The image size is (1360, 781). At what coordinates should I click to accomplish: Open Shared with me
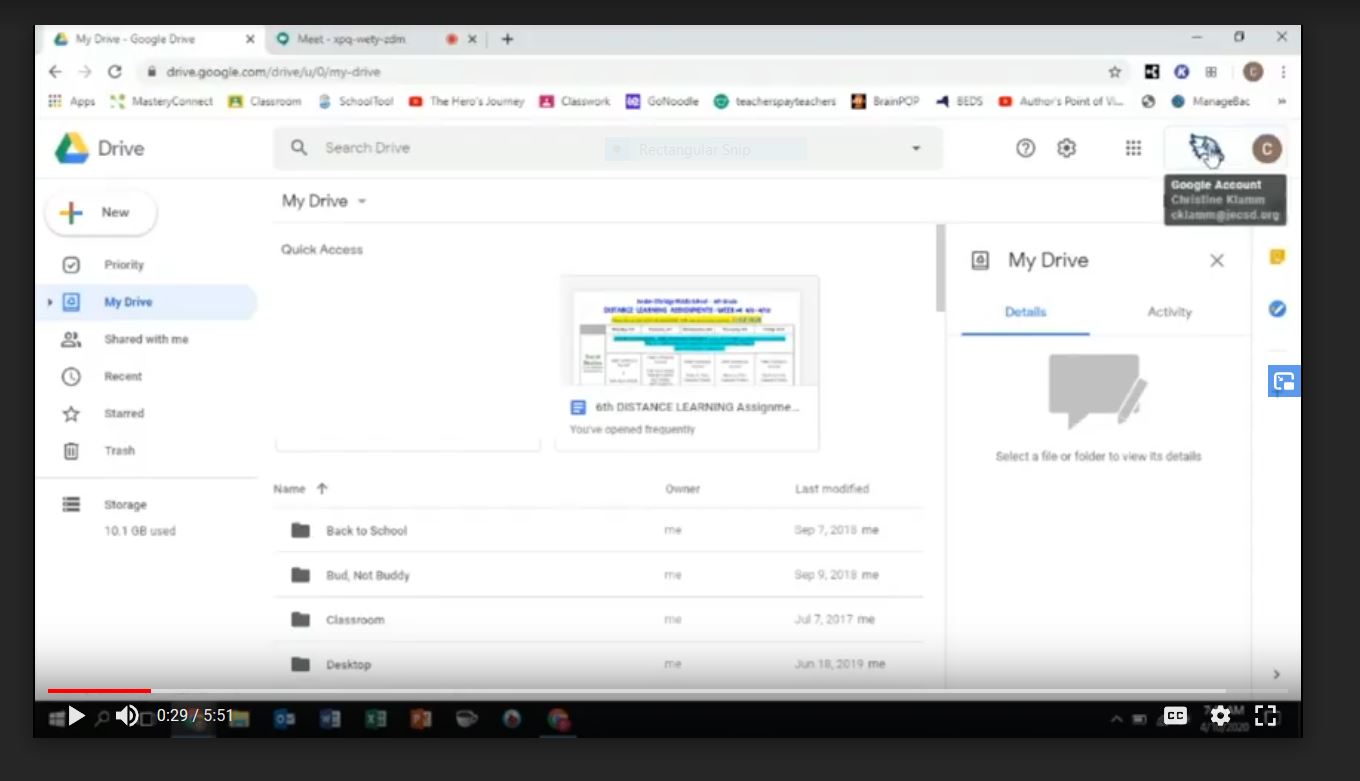(x=146, y=339)
